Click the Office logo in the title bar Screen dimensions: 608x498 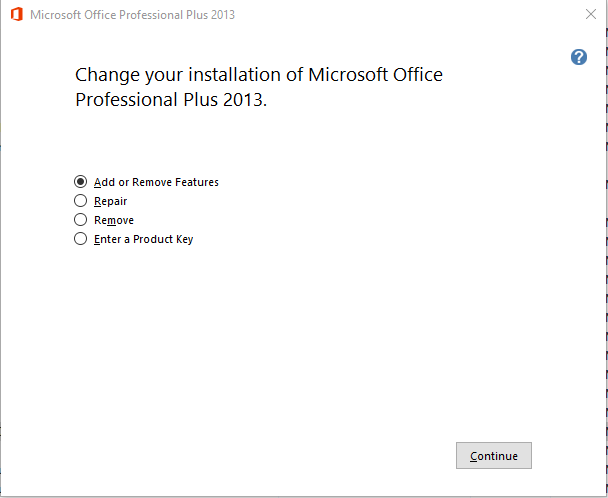(16, 15)
